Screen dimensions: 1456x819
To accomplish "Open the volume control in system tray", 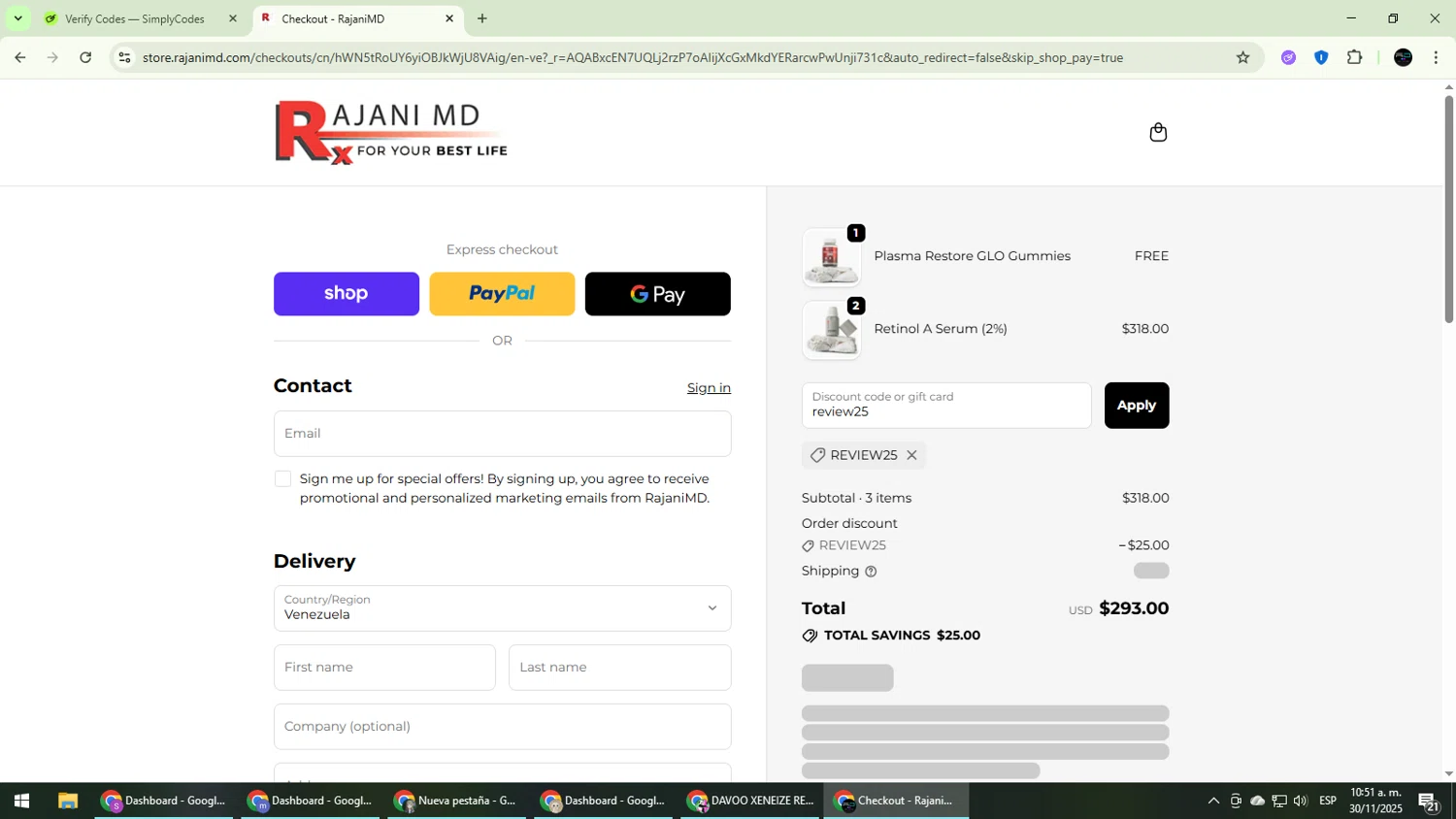I will pos(1301,801).
